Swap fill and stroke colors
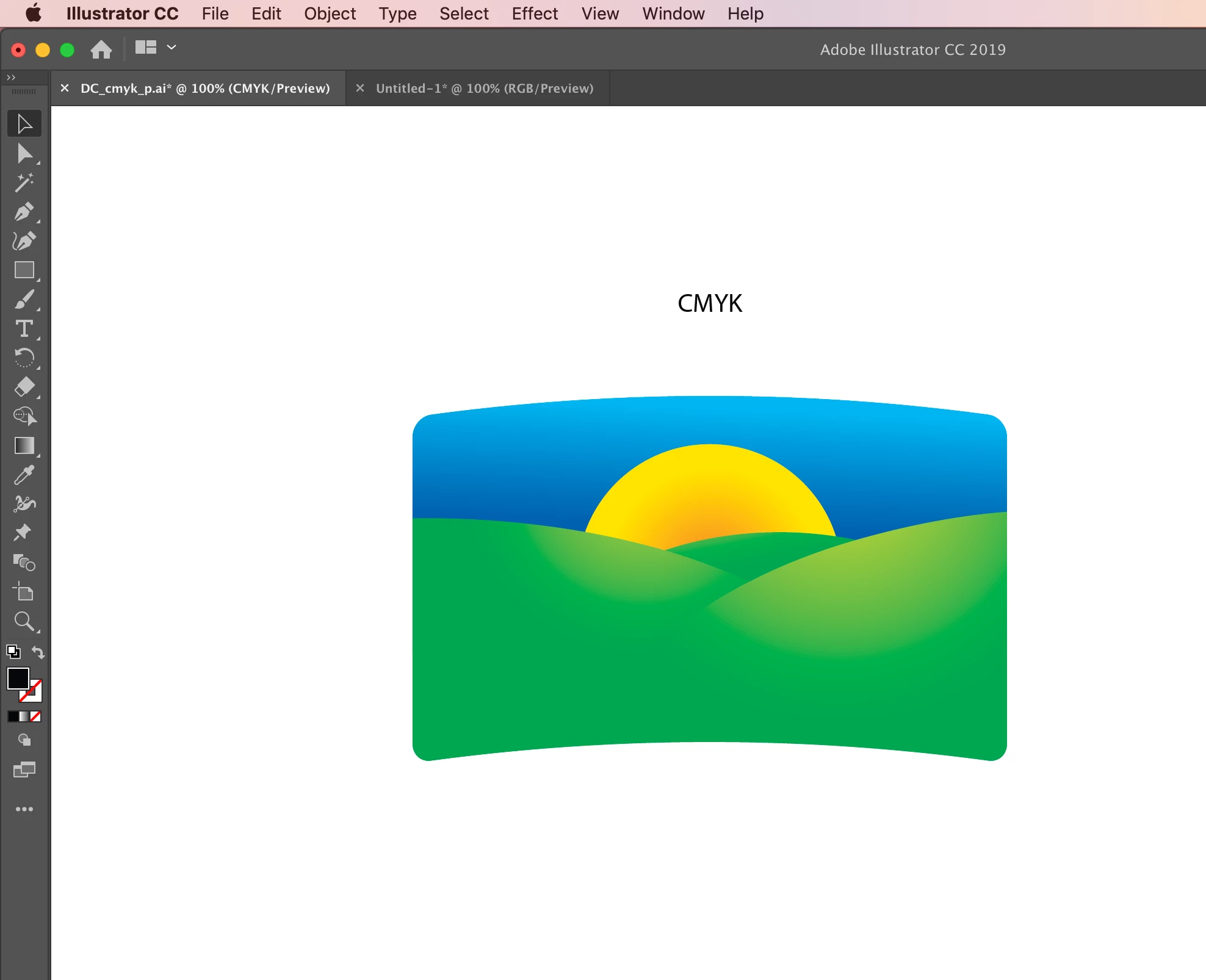Image resolution: width=1206 pixels, height=980 pixels. point(38,652)
